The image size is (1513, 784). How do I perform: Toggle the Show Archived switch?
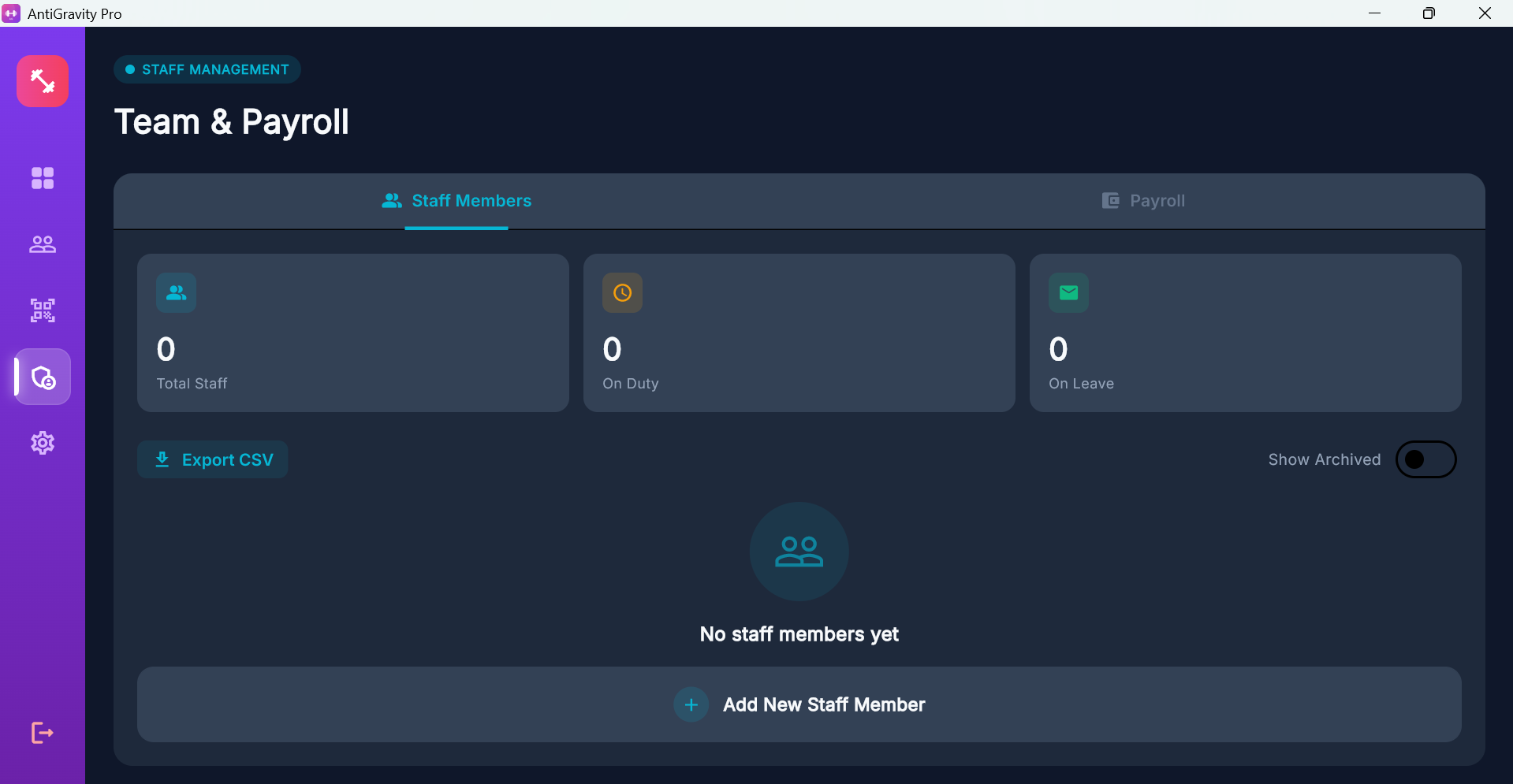(1425, 459)
